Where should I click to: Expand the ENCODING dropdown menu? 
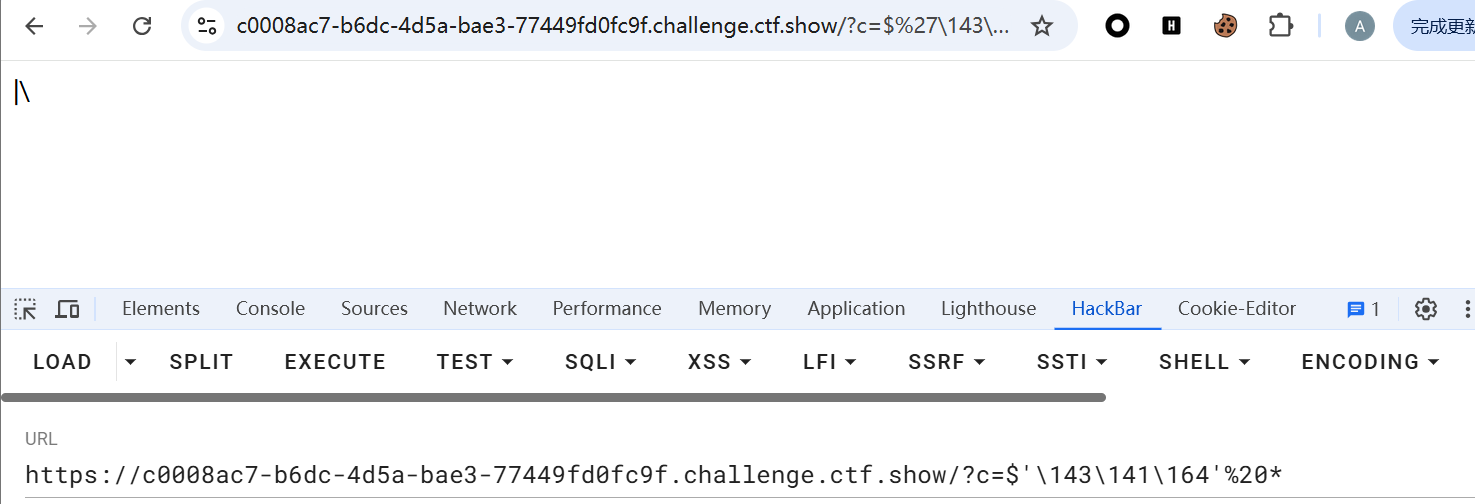tap(1370, 362)
